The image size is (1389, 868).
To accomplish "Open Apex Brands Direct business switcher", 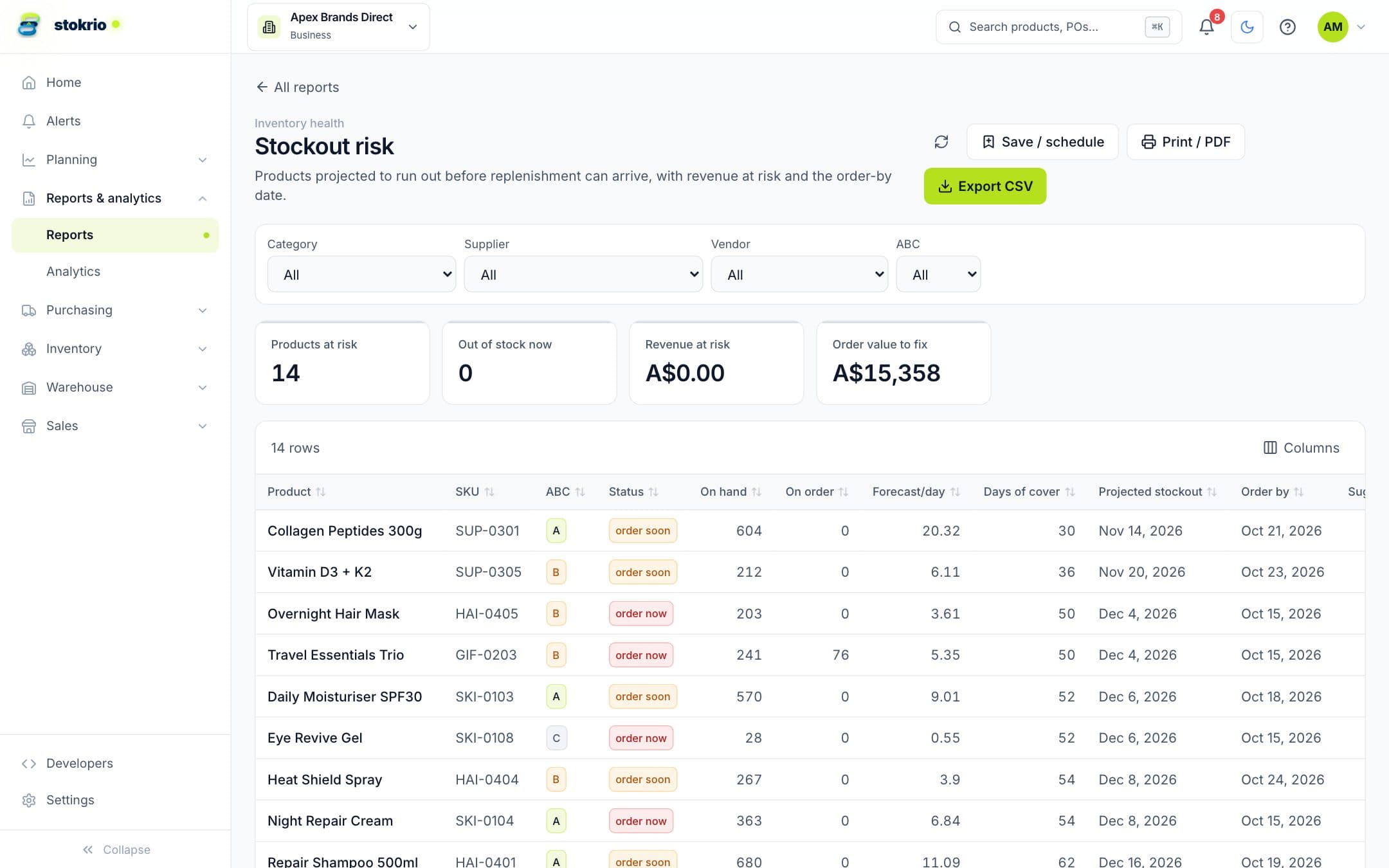I will (338, 26).
